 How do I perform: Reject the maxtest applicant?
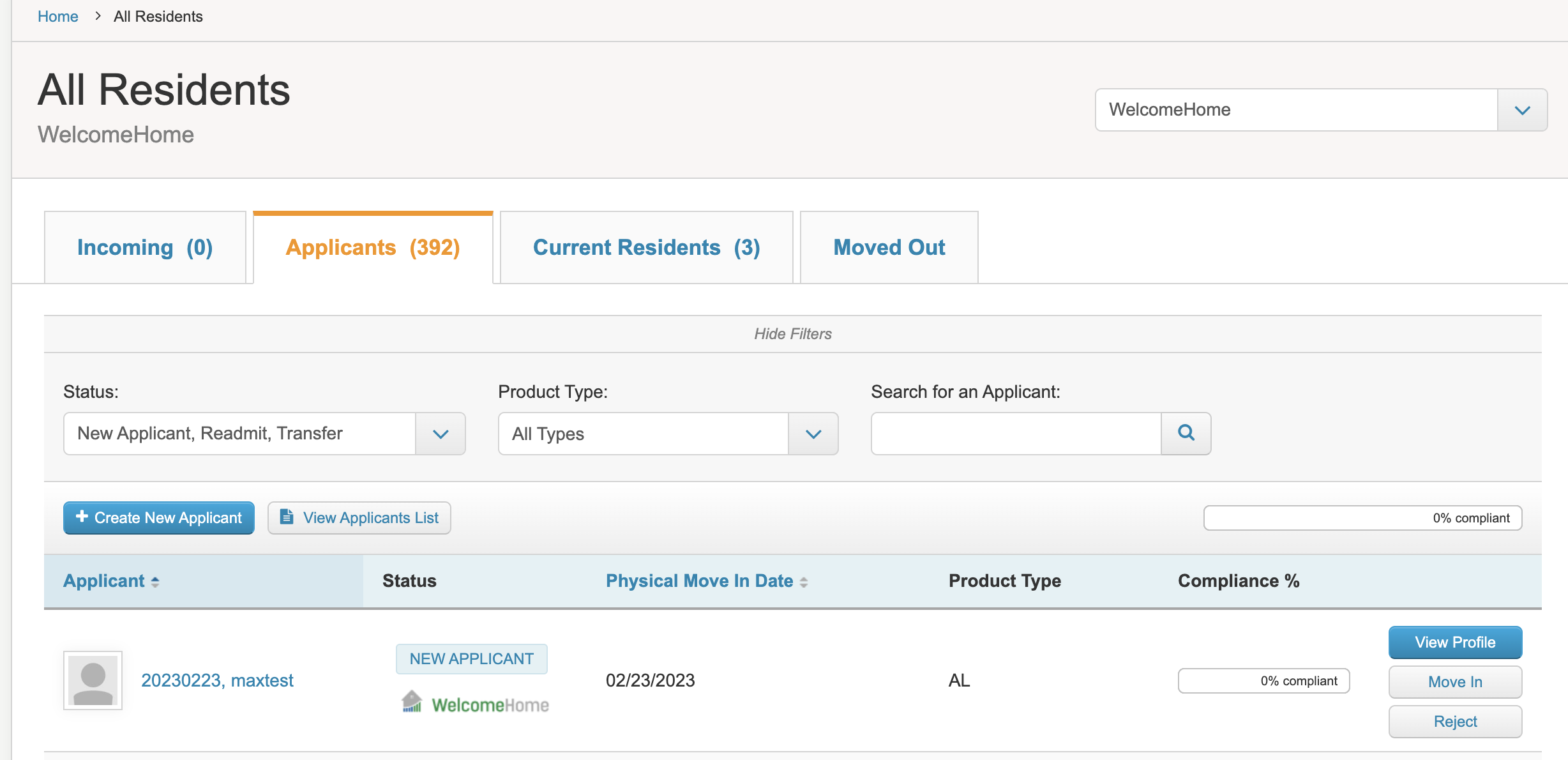[x=1455, y=721]
